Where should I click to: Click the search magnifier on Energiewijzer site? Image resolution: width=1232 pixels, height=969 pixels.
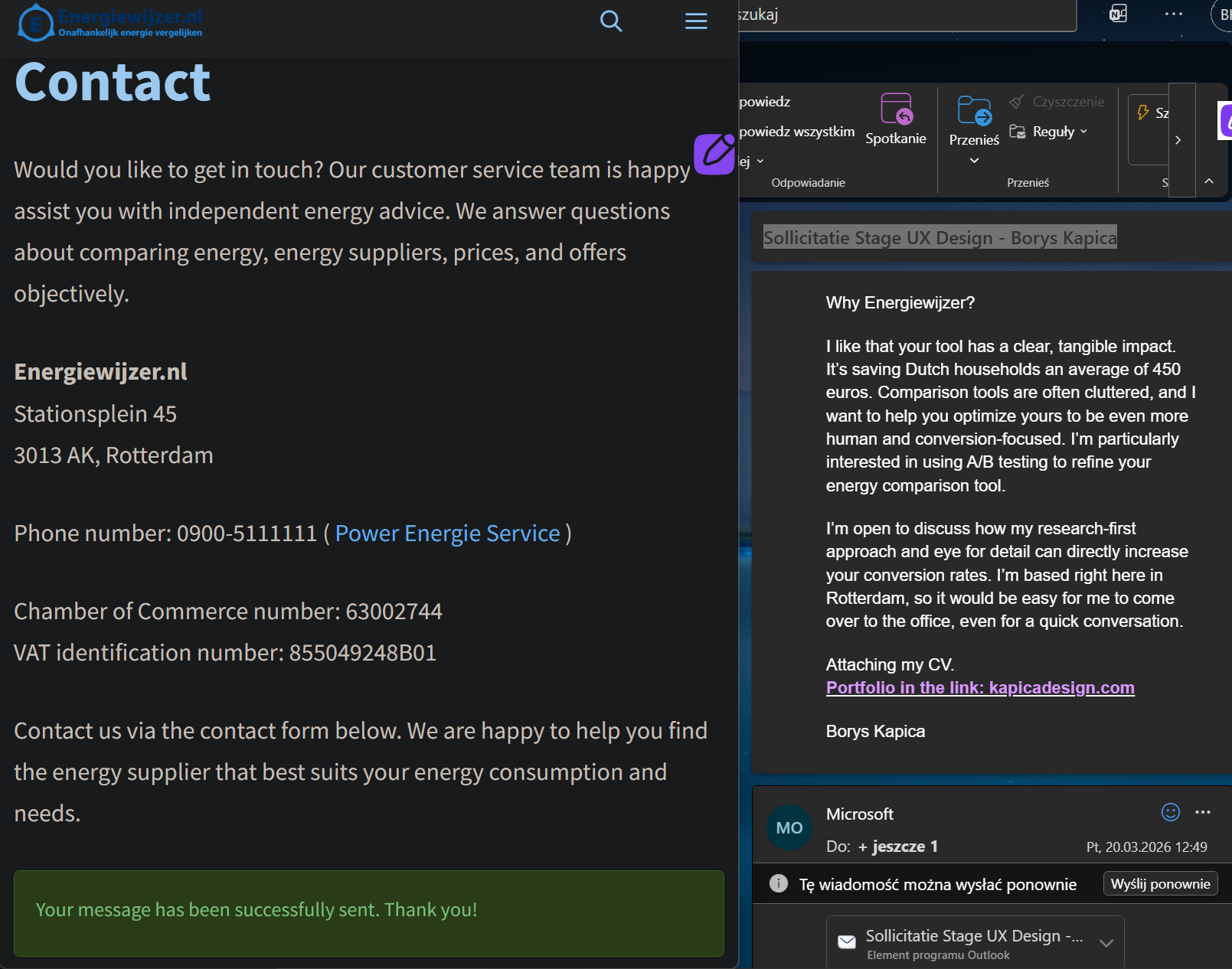[610, 21]
